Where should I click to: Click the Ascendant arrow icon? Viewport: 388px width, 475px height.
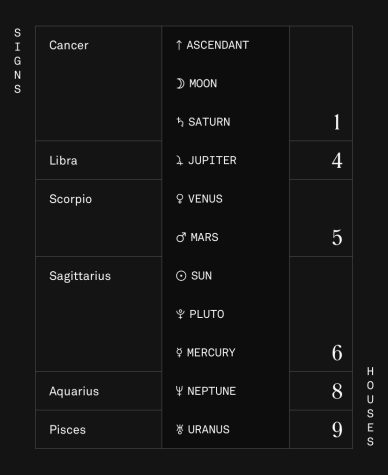pyautogui.click(x=179, y=45)
